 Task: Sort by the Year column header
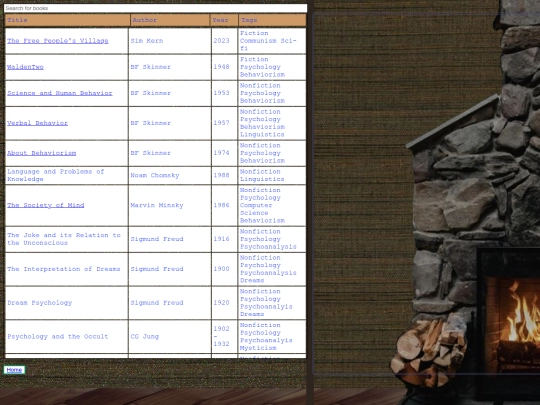tap(224, 20)
